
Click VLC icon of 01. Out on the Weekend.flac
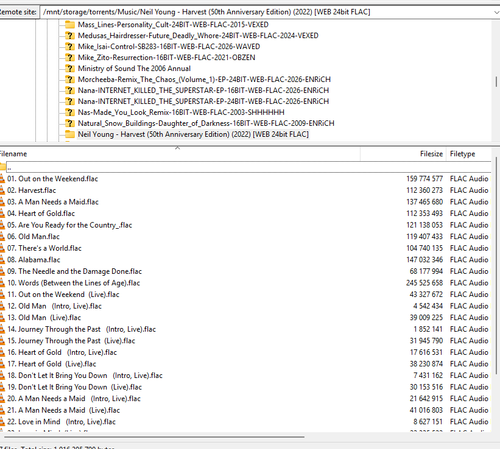click(x=2, y=179)
